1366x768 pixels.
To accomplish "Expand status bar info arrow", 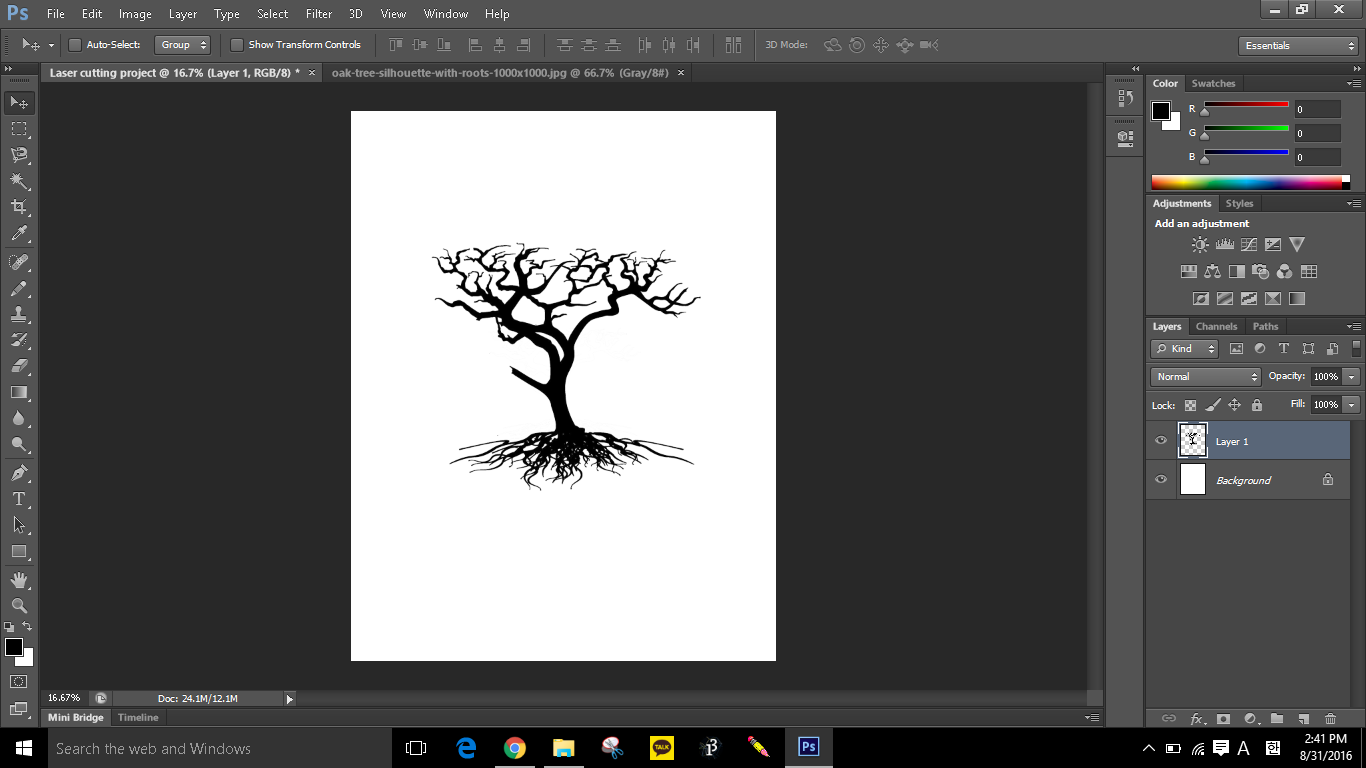I will [x=290, y=699].
